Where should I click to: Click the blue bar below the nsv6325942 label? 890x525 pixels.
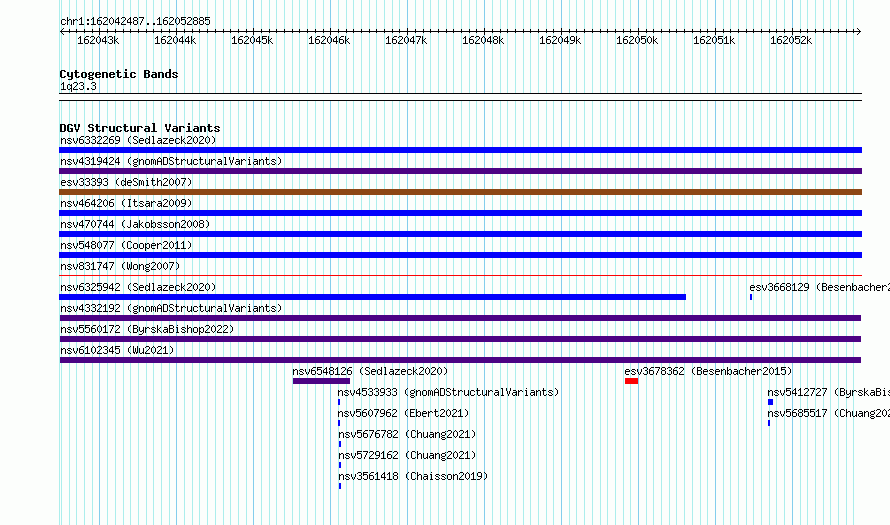point(372,297)
